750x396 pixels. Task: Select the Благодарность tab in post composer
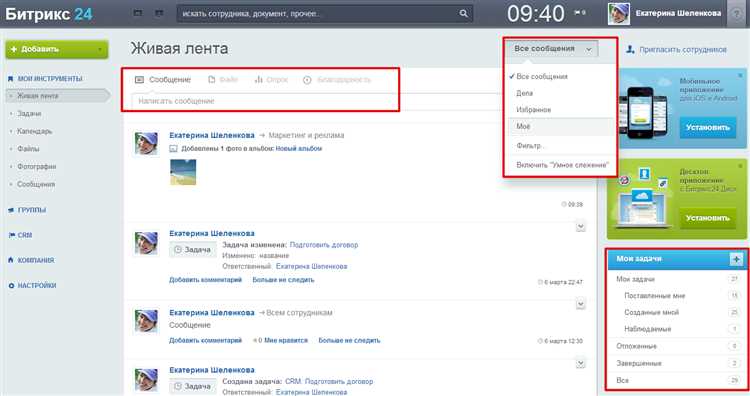[x=337, y=79]
